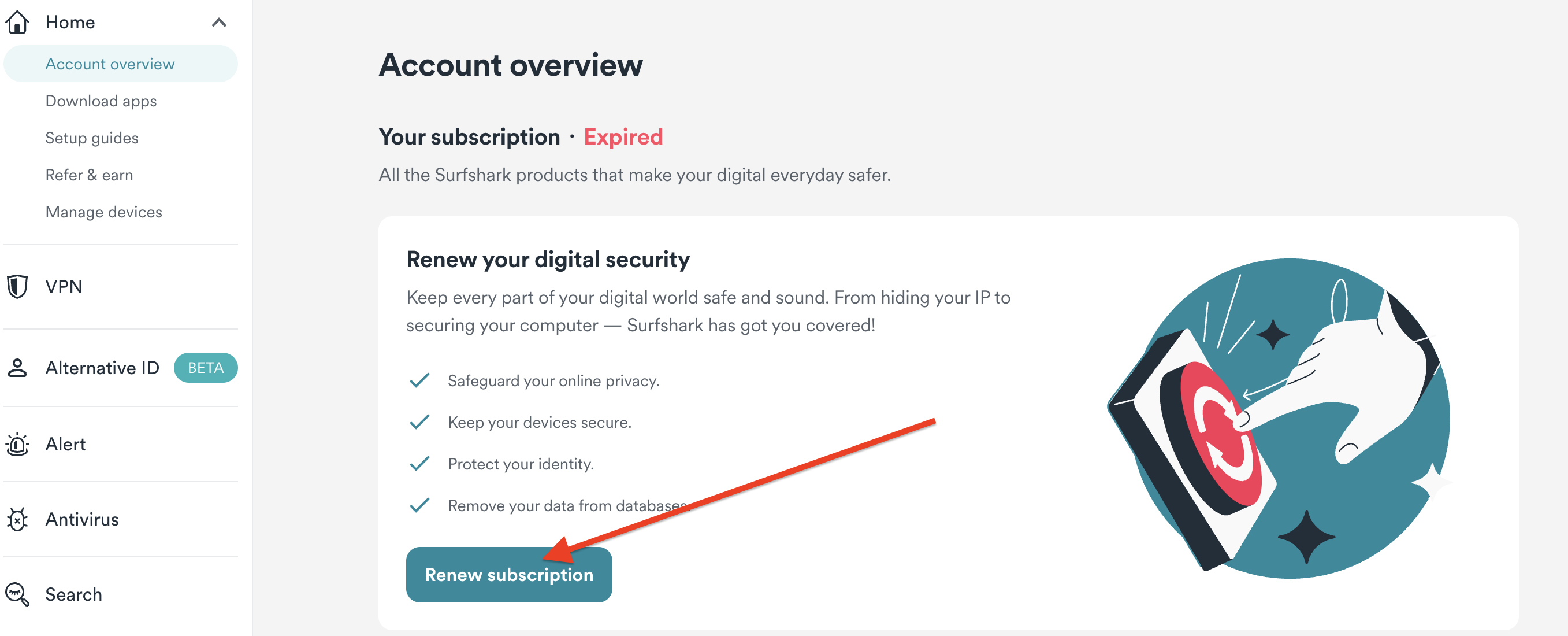The width and height of the screenshot is (1568, 636).
Task: Go to Download apps
Action: click(x=101, y=101)
